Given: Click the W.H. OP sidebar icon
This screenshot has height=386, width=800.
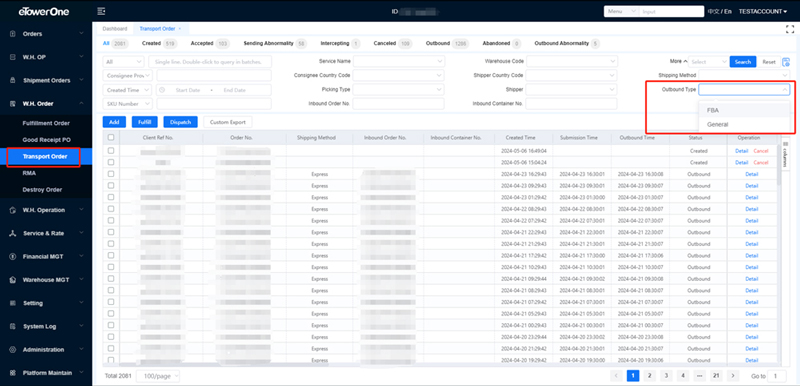Looking at the screenshot, I should 13,57.
